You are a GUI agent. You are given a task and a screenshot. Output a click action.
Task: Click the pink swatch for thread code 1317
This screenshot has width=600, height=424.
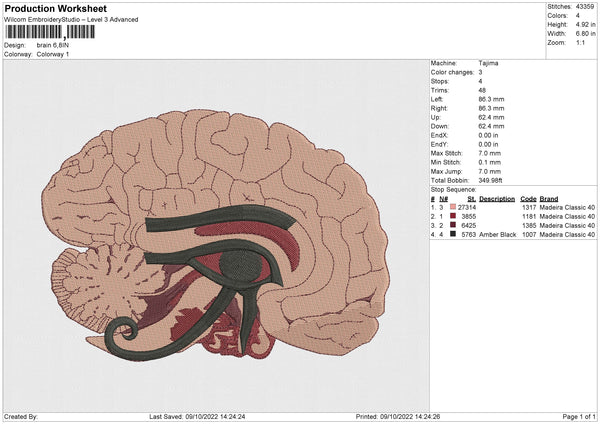point(453,207)
